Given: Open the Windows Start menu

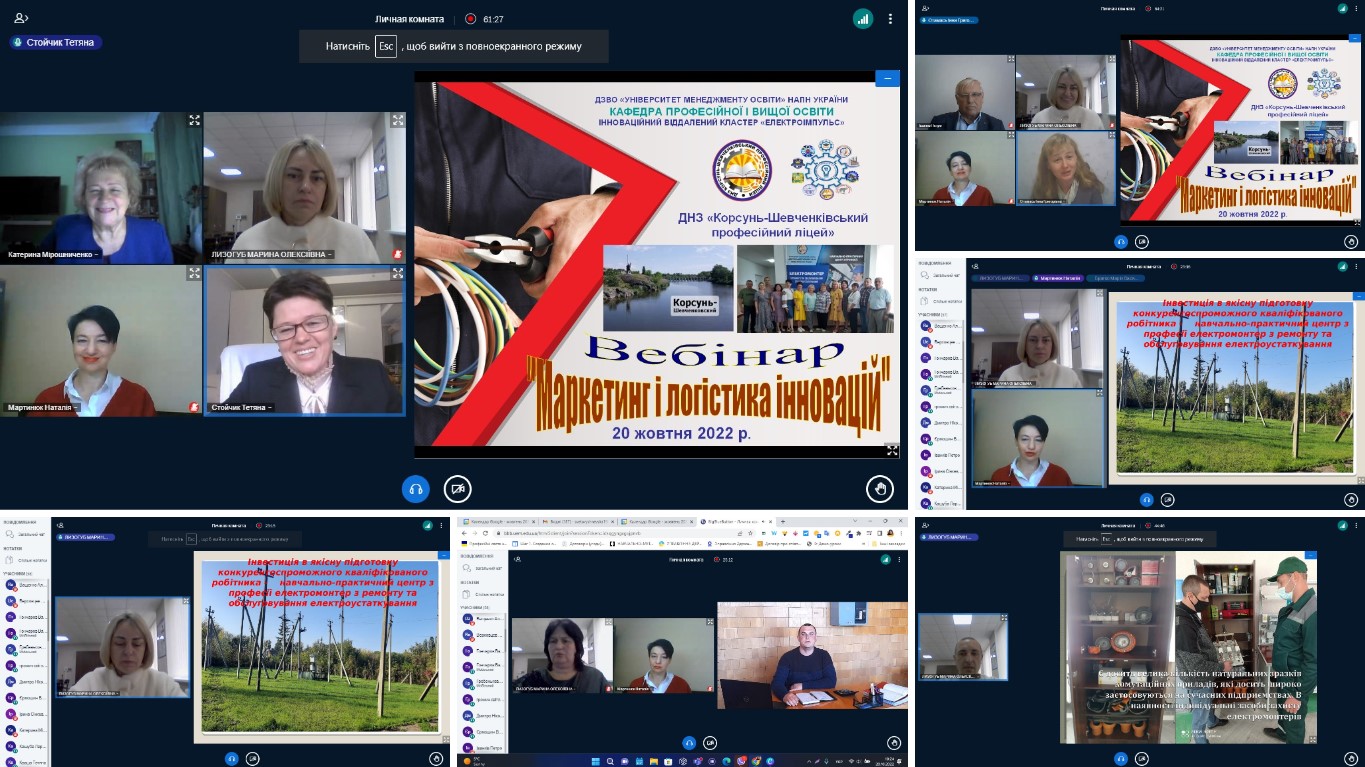Looking at the screenshot, I should [595, 761].
